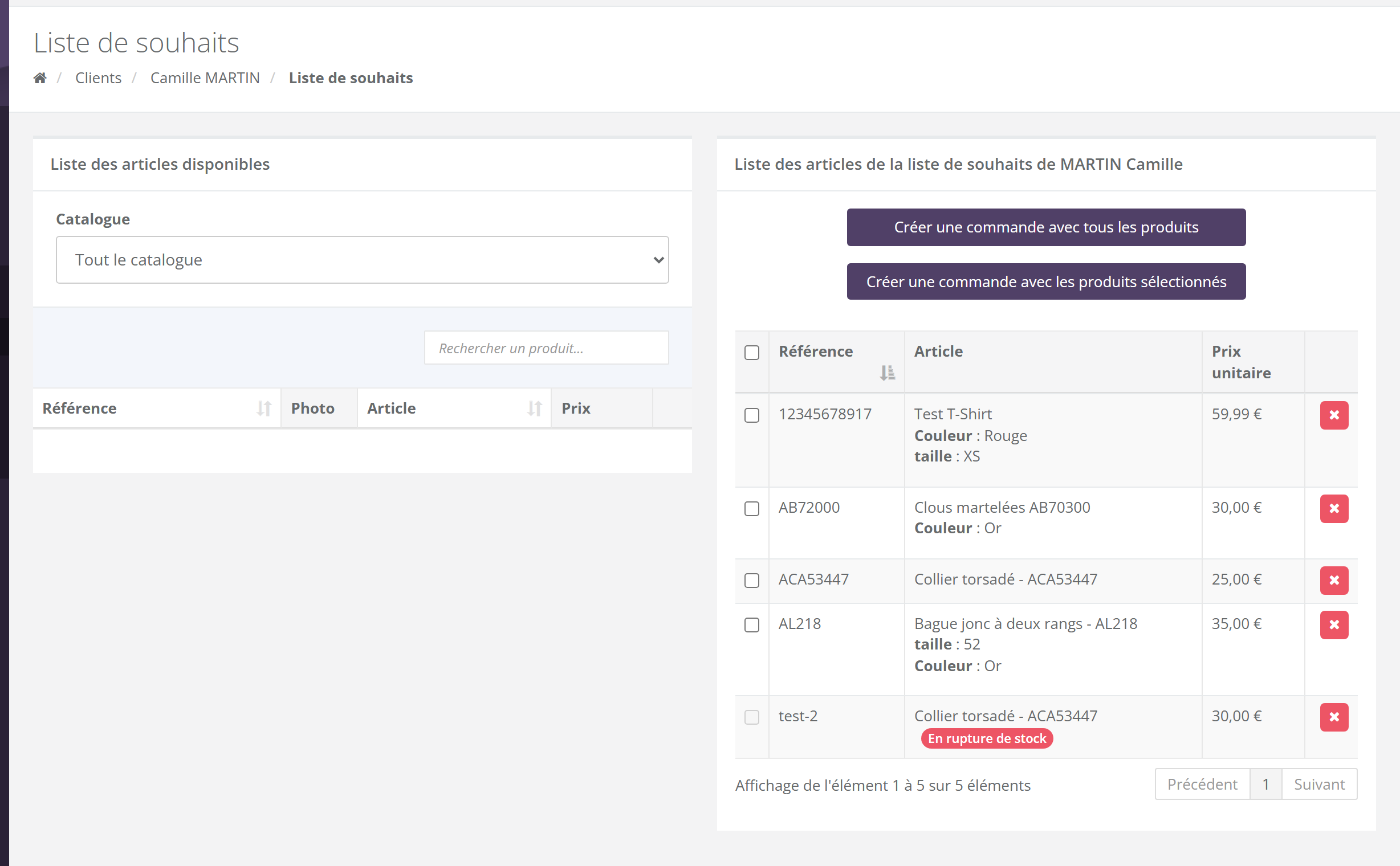Remove ACA53447 Collier torsadé with red X
This screenshot has height=866, width=1400.
1333,580
